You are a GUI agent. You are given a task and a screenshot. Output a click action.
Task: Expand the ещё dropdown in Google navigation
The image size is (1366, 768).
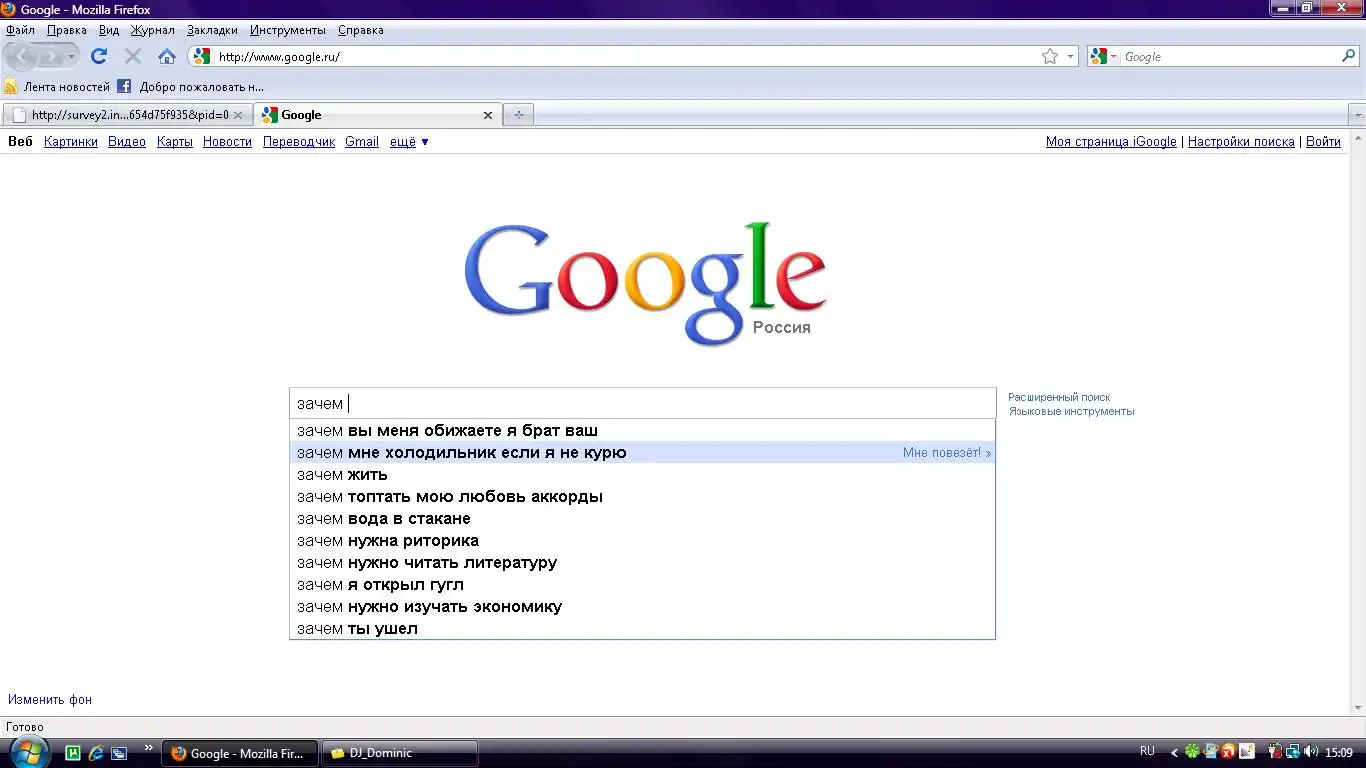click(409, 142)
